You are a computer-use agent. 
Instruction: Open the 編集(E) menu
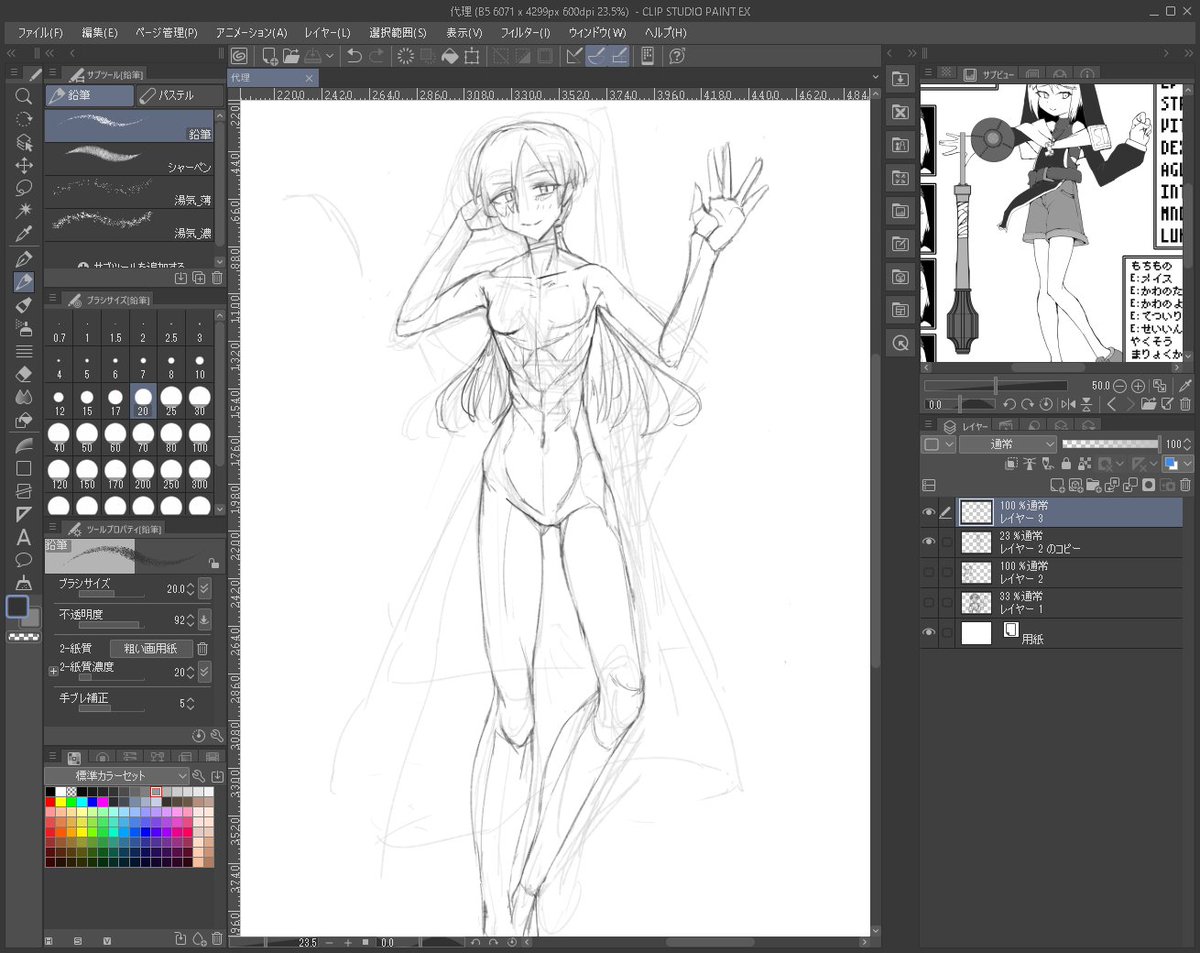coord(99,33)
